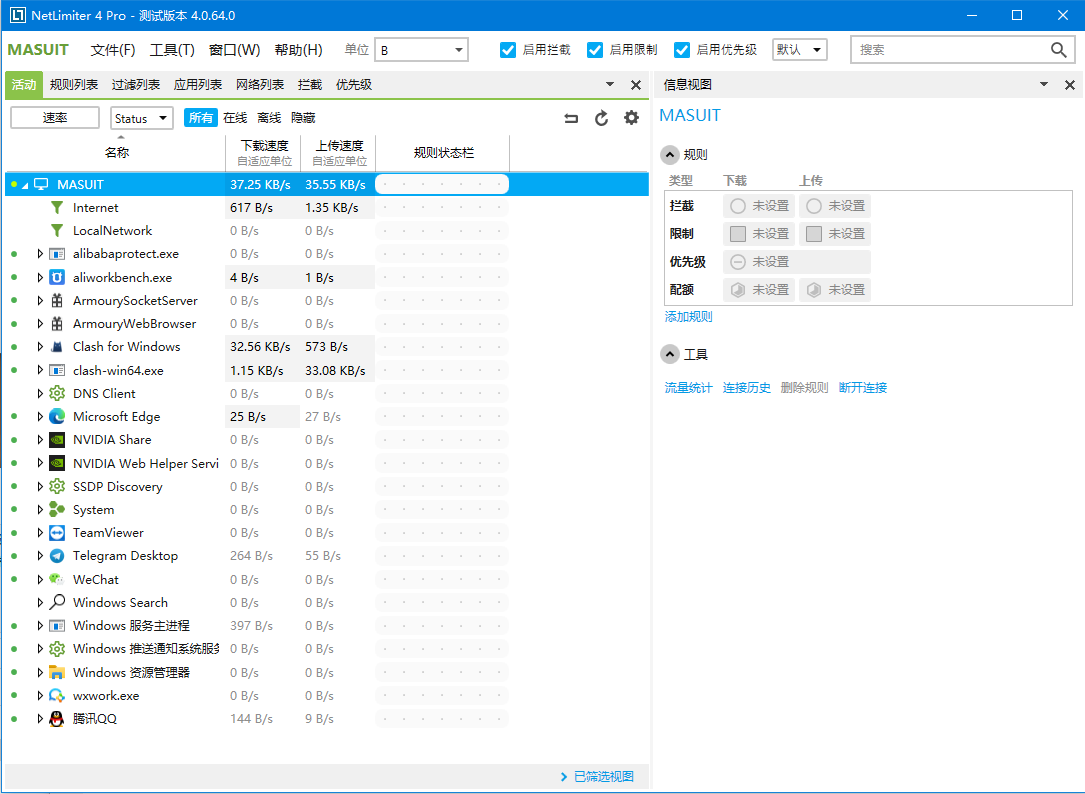The width and height of the screenshot is (1085, 794).
Task: Toggle the 启用优先级 checkbox
Action: pos(682,50)
